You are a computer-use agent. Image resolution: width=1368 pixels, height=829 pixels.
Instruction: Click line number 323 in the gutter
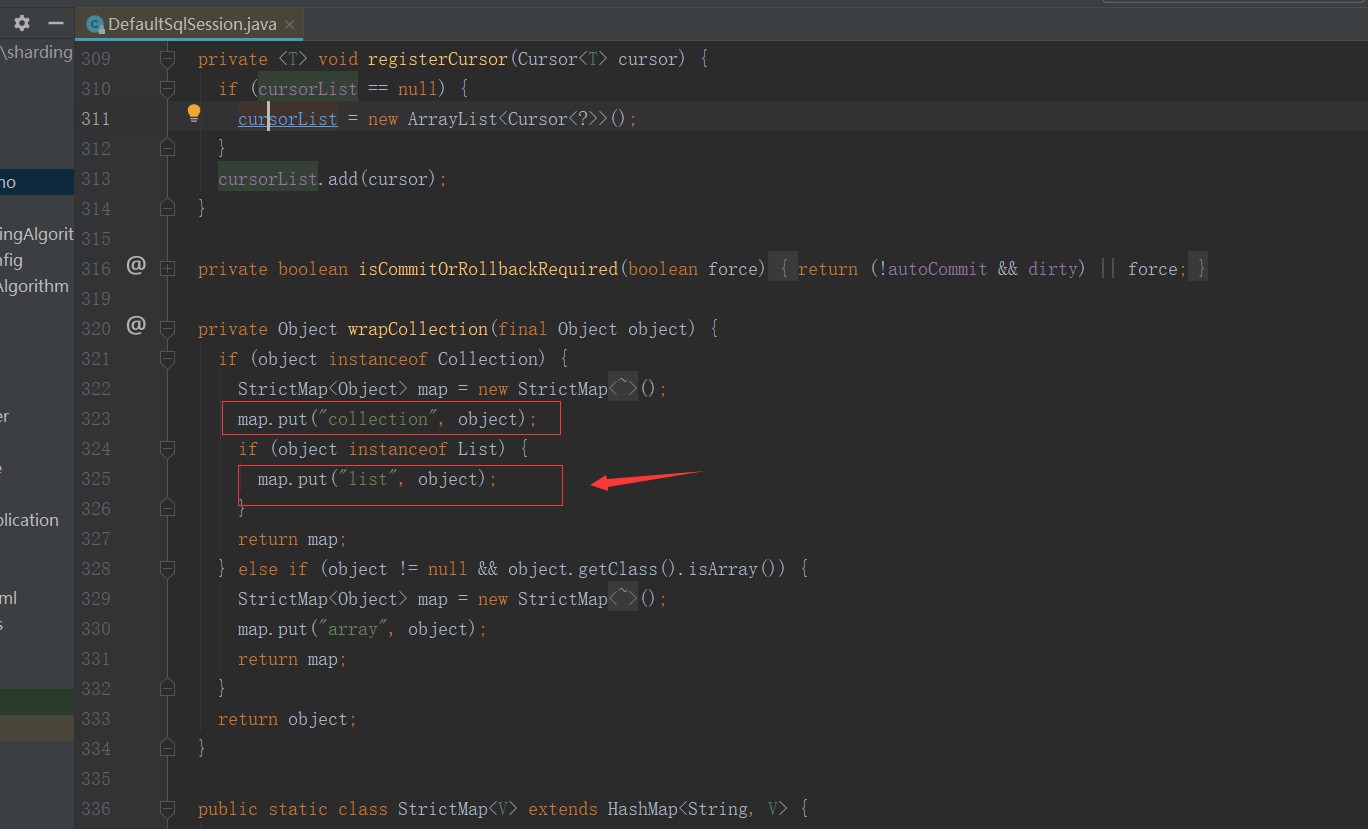96,419
